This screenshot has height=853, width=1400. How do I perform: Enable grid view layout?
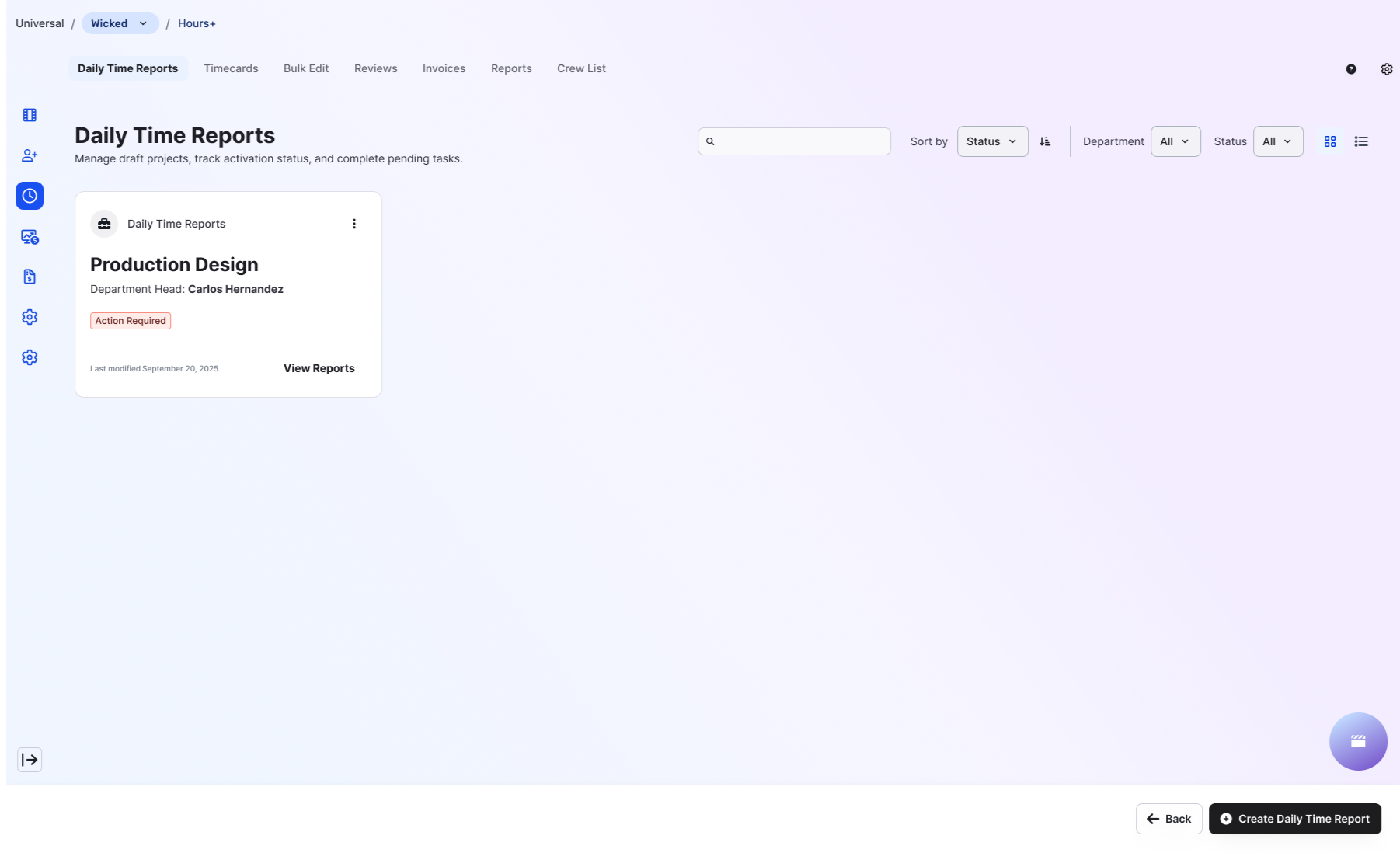(1330, 141)
